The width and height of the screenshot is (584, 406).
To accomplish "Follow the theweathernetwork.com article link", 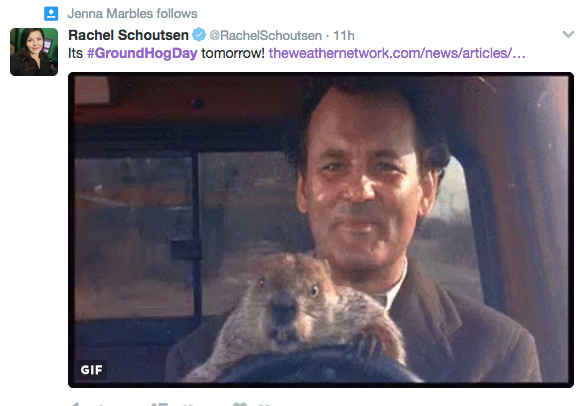I will [397, 53].
